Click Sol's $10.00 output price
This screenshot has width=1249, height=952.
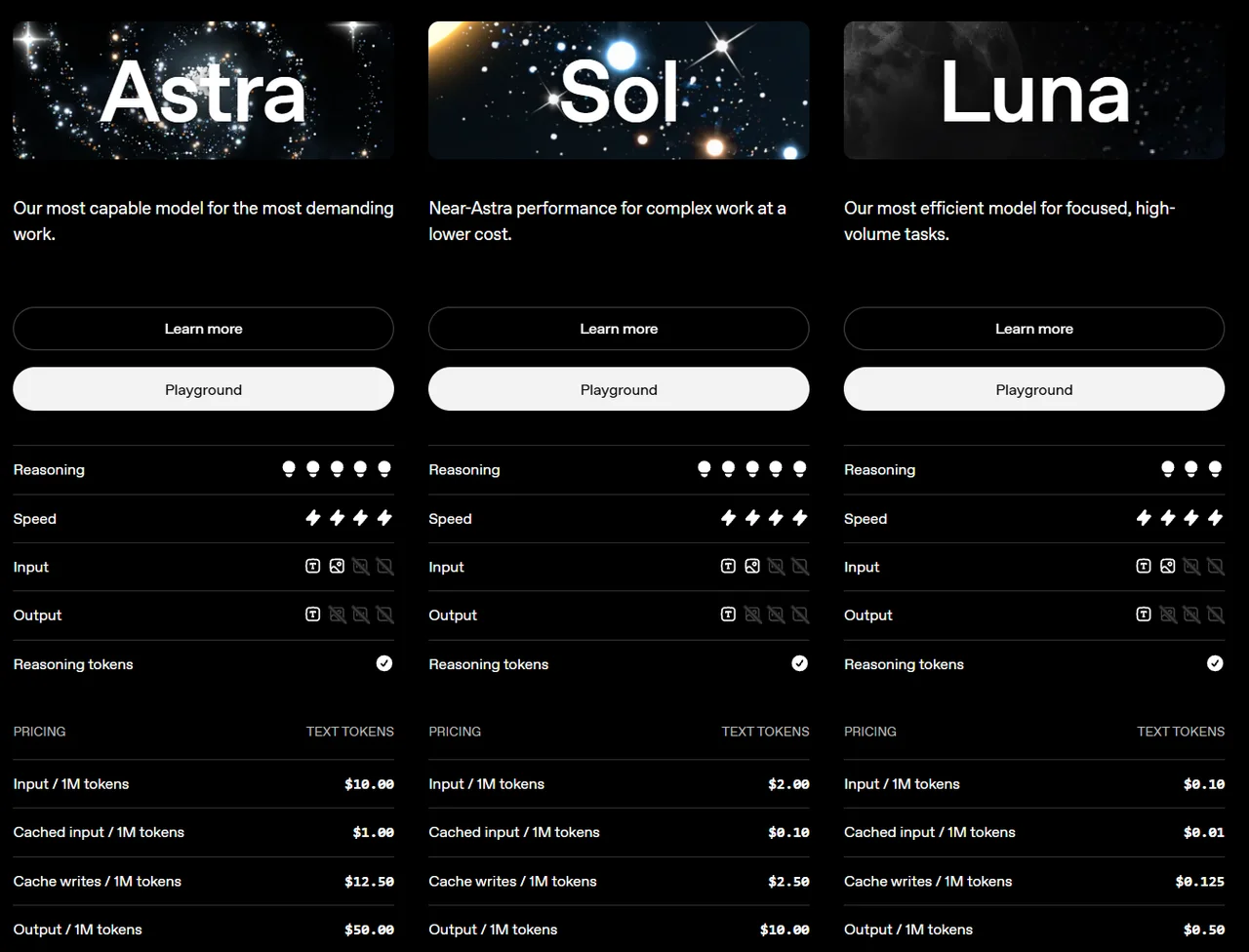(x=785, y=930)
